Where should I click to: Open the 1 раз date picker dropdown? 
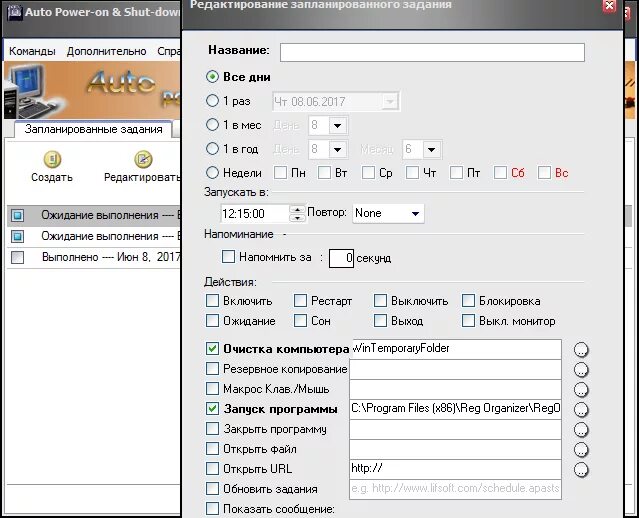(x=390, y=101)
